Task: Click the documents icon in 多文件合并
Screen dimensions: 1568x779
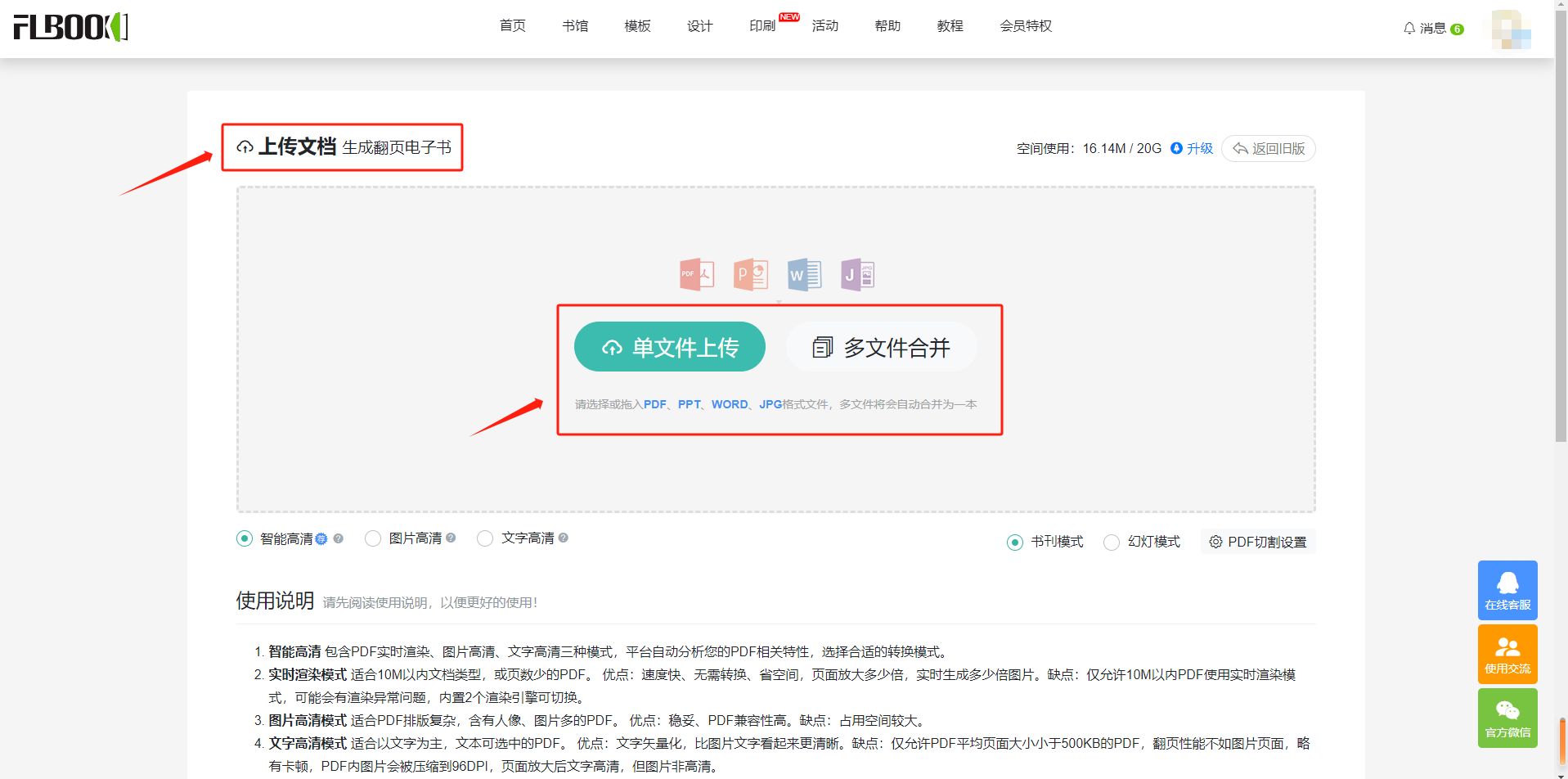Action: (x=822, y=348)
